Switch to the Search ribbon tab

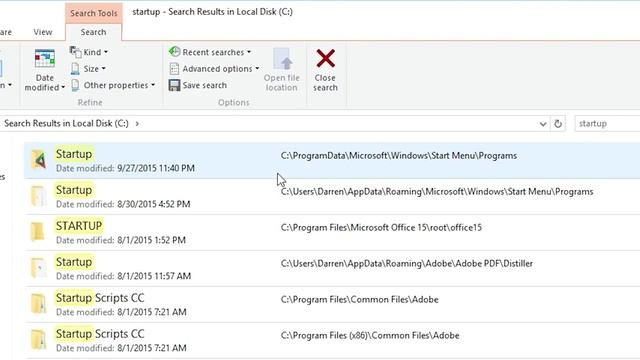point(93,32)
